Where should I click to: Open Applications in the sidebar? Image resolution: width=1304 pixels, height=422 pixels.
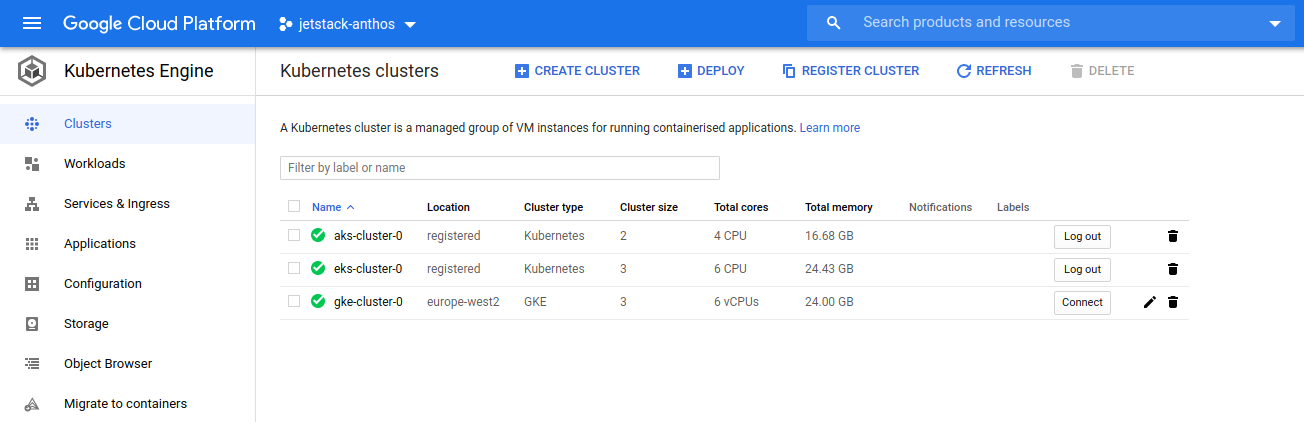tap(128, 244)
